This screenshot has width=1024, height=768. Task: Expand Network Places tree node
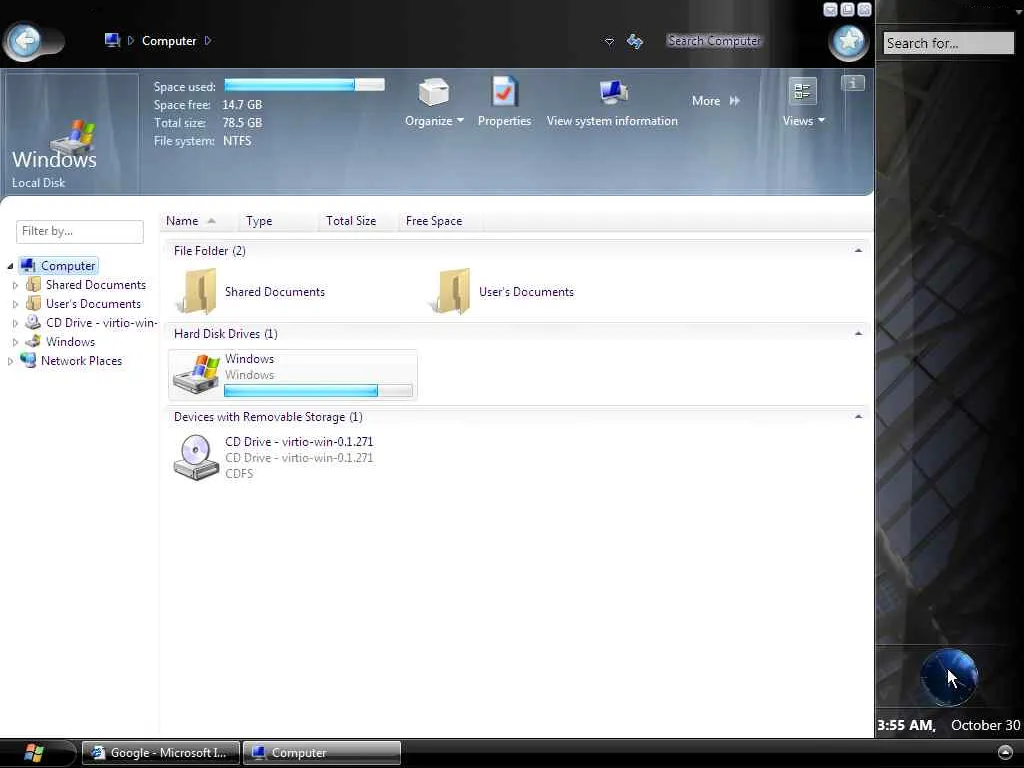tap(10, 360)
